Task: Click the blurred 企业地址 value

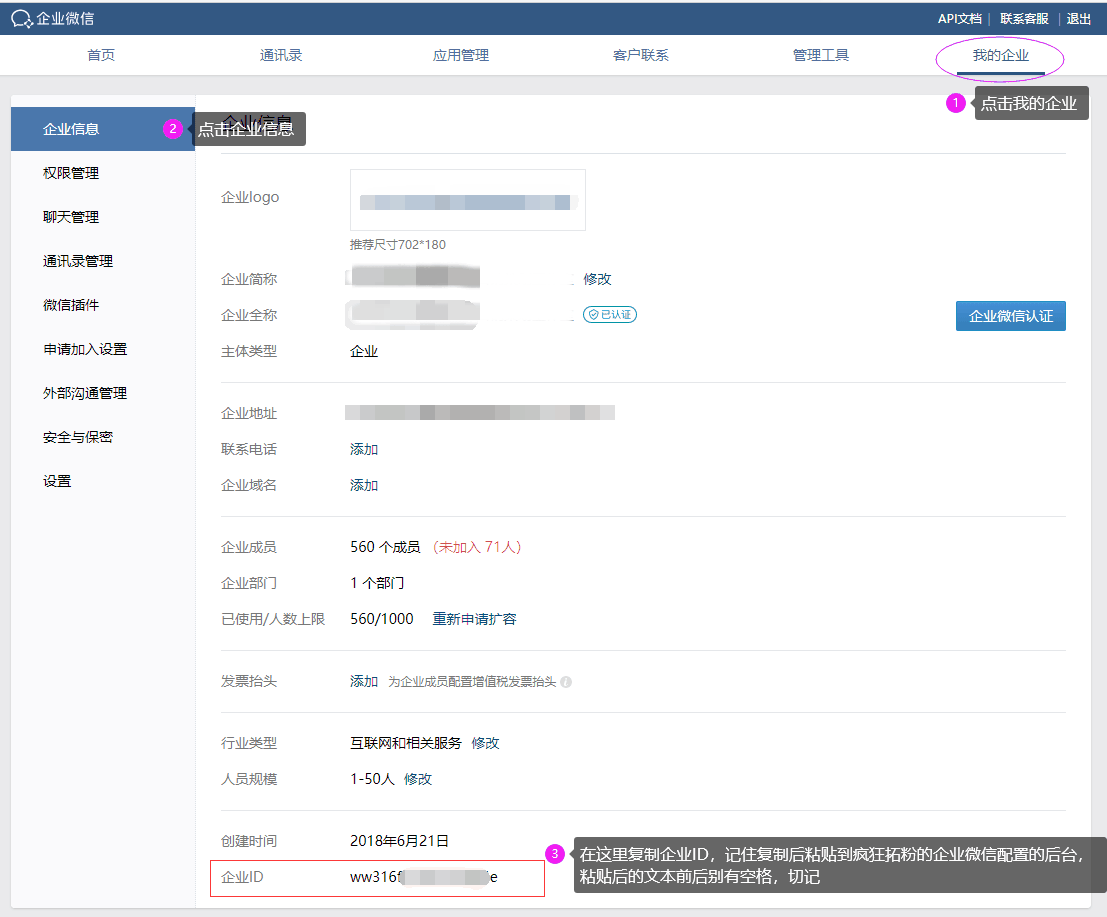Action: click(480, 413)
